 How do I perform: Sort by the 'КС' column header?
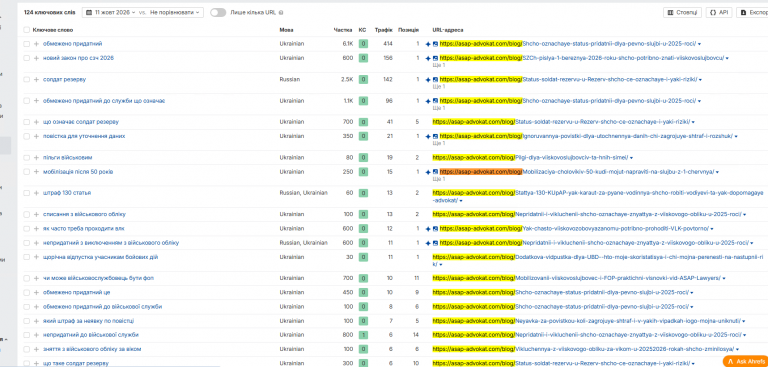pos(362,30)
